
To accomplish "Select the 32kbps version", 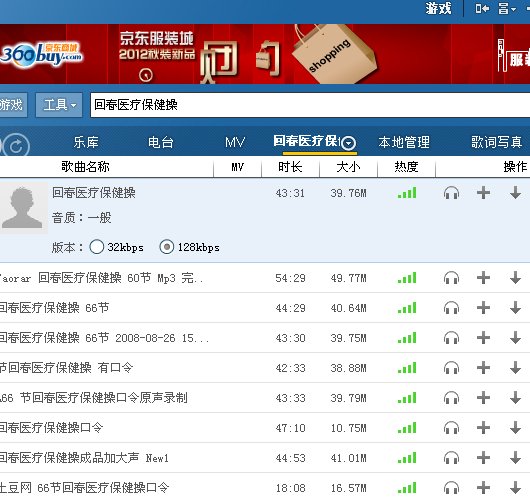I will [x=96, y=247].
